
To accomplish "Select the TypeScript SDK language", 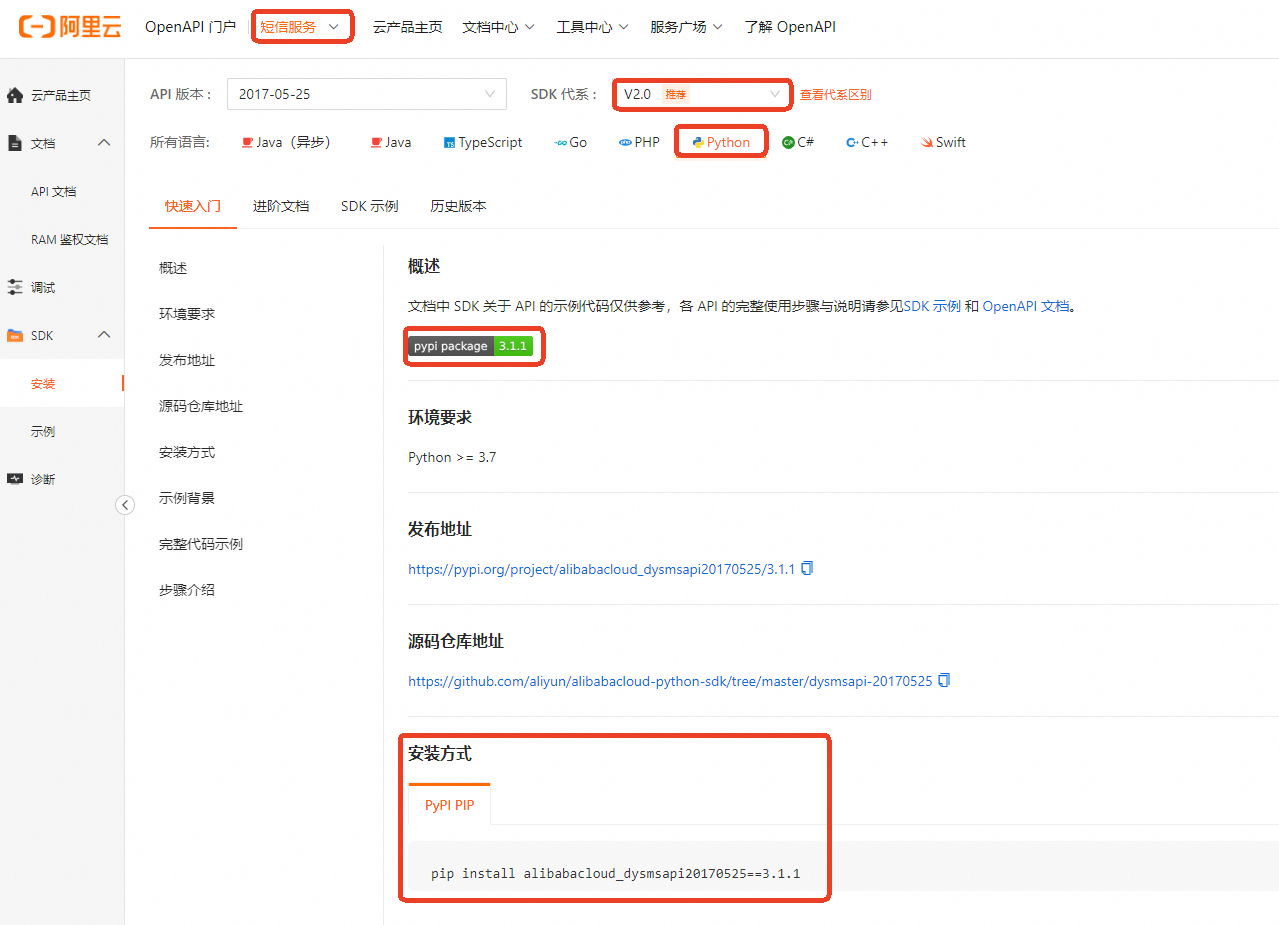I will pos(482,142).
